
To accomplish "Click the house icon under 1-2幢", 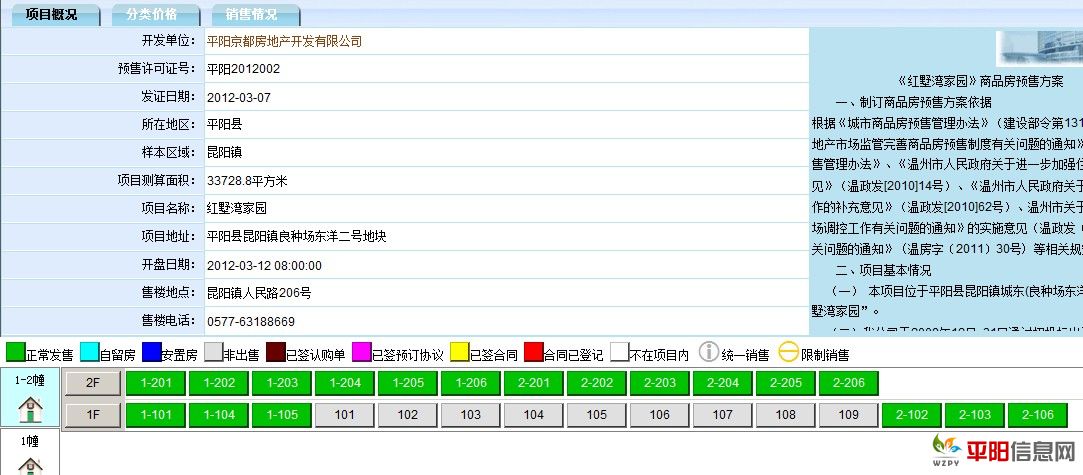I will coord(30,410).
